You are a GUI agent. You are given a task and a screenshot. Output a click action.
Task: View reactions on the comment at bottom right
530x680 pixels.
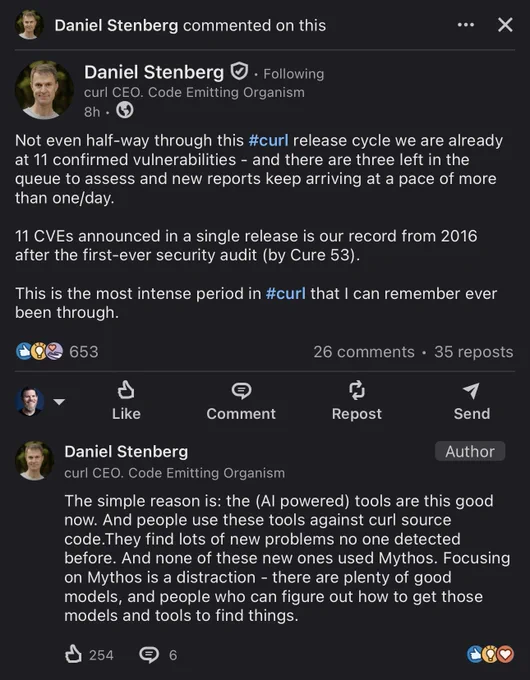[x=491, y=654]
